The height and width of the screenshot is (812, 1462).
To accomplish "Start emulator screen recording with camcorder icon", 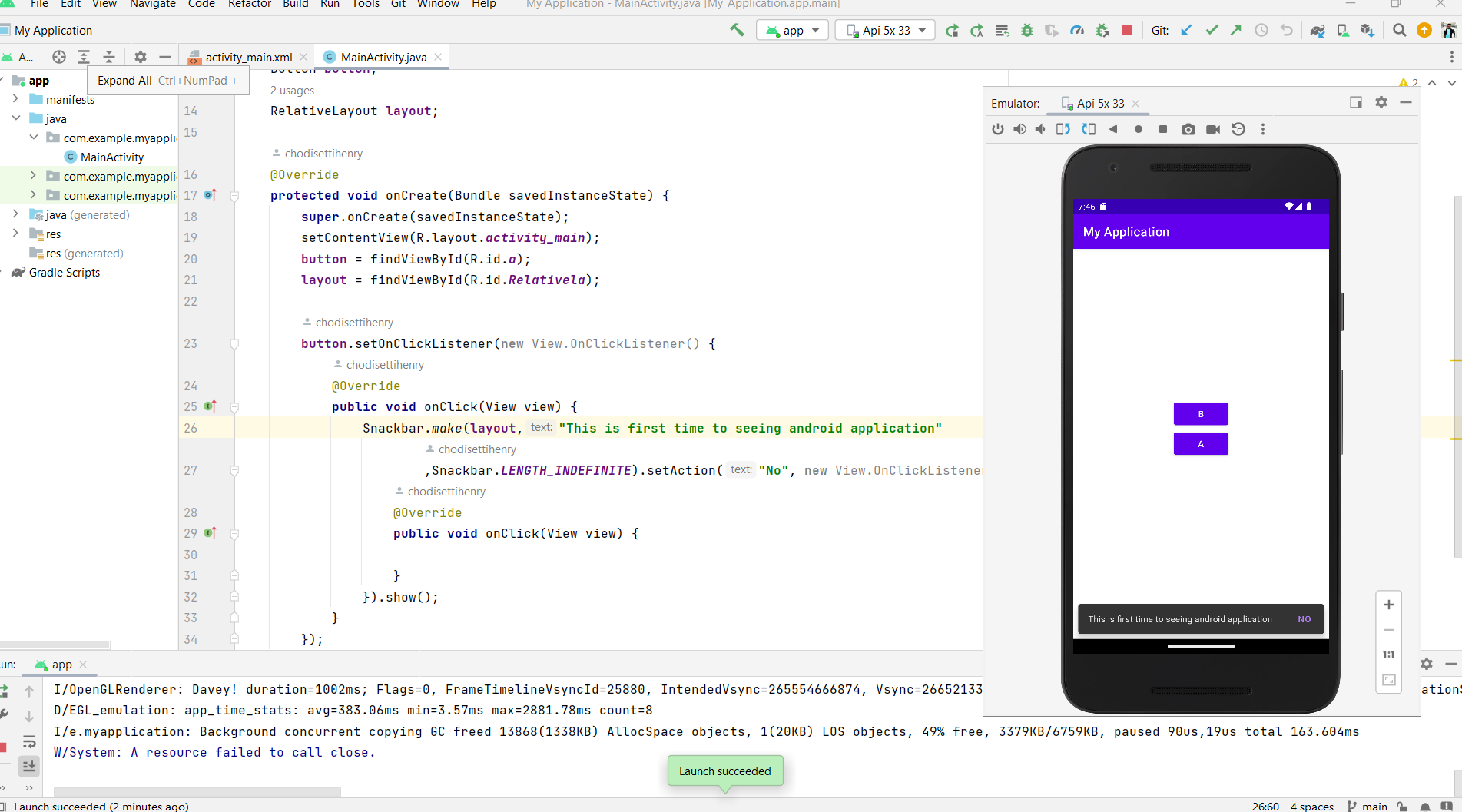I will tap(1213, 129).
